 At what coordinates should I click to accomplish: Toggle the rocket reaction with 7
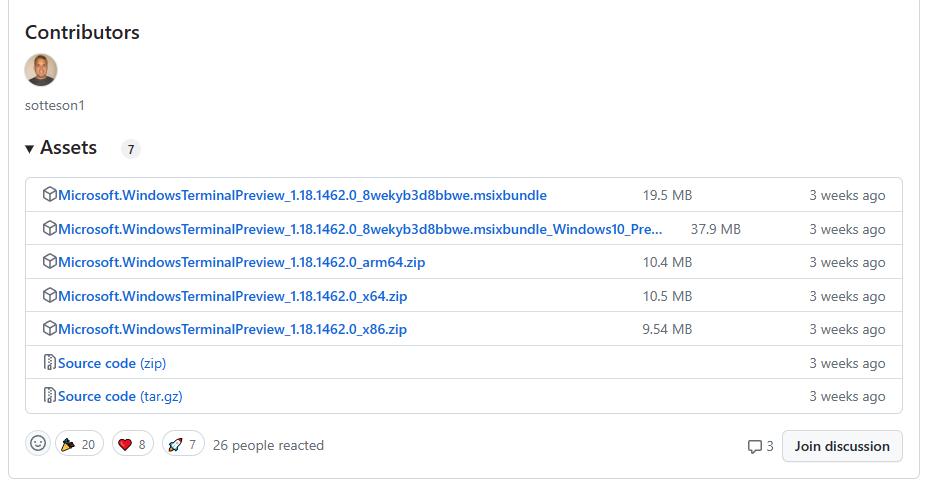[x=183, y=444]
